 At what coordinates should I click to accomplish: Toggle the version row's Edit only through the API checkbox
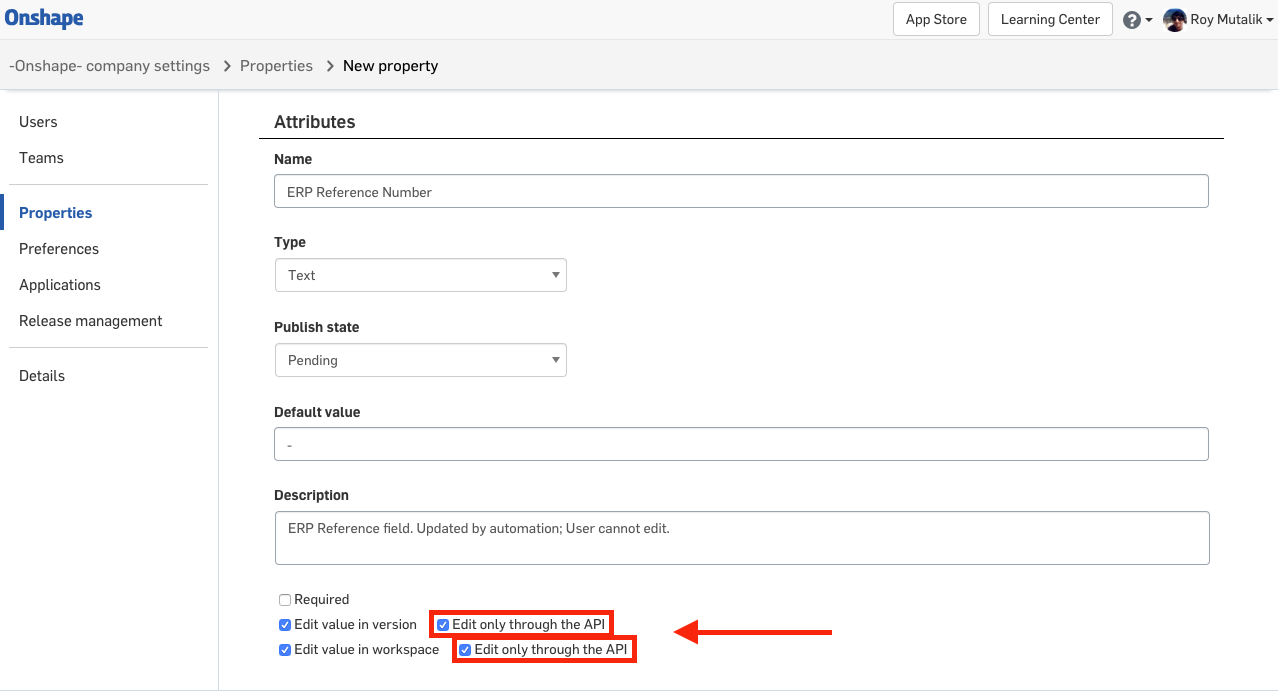[443, 625]
